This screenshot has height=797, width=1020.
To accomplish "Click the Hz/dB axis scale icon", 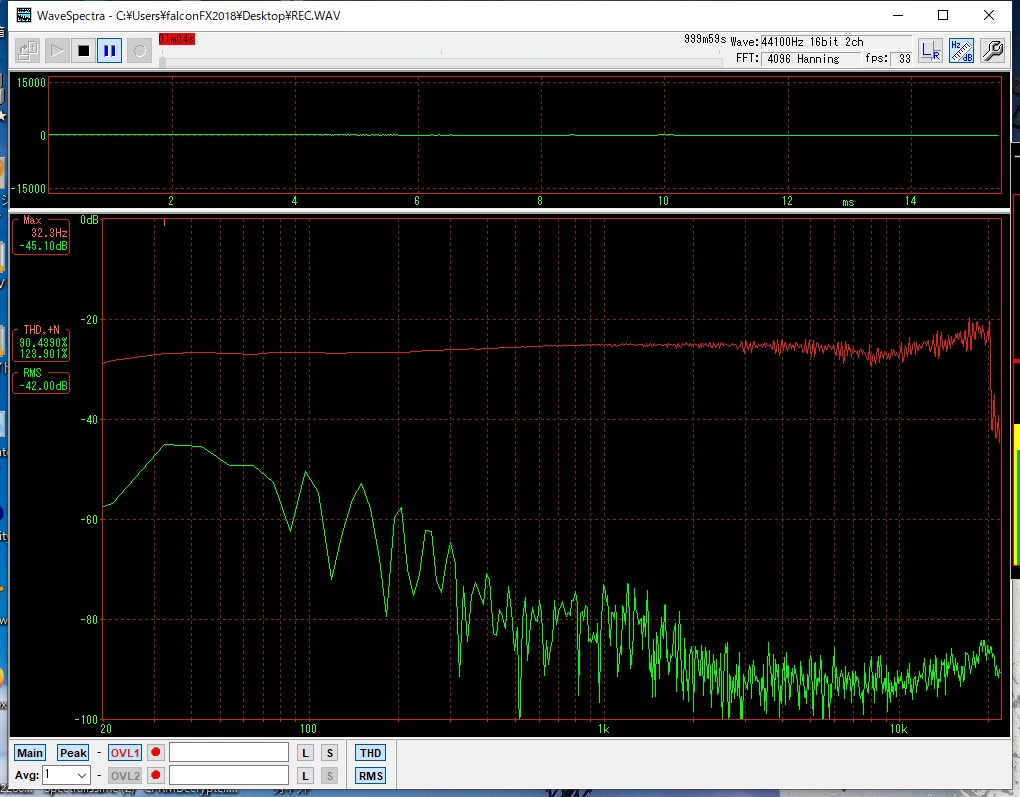I will pyautogui.click(x=961, y=50).
